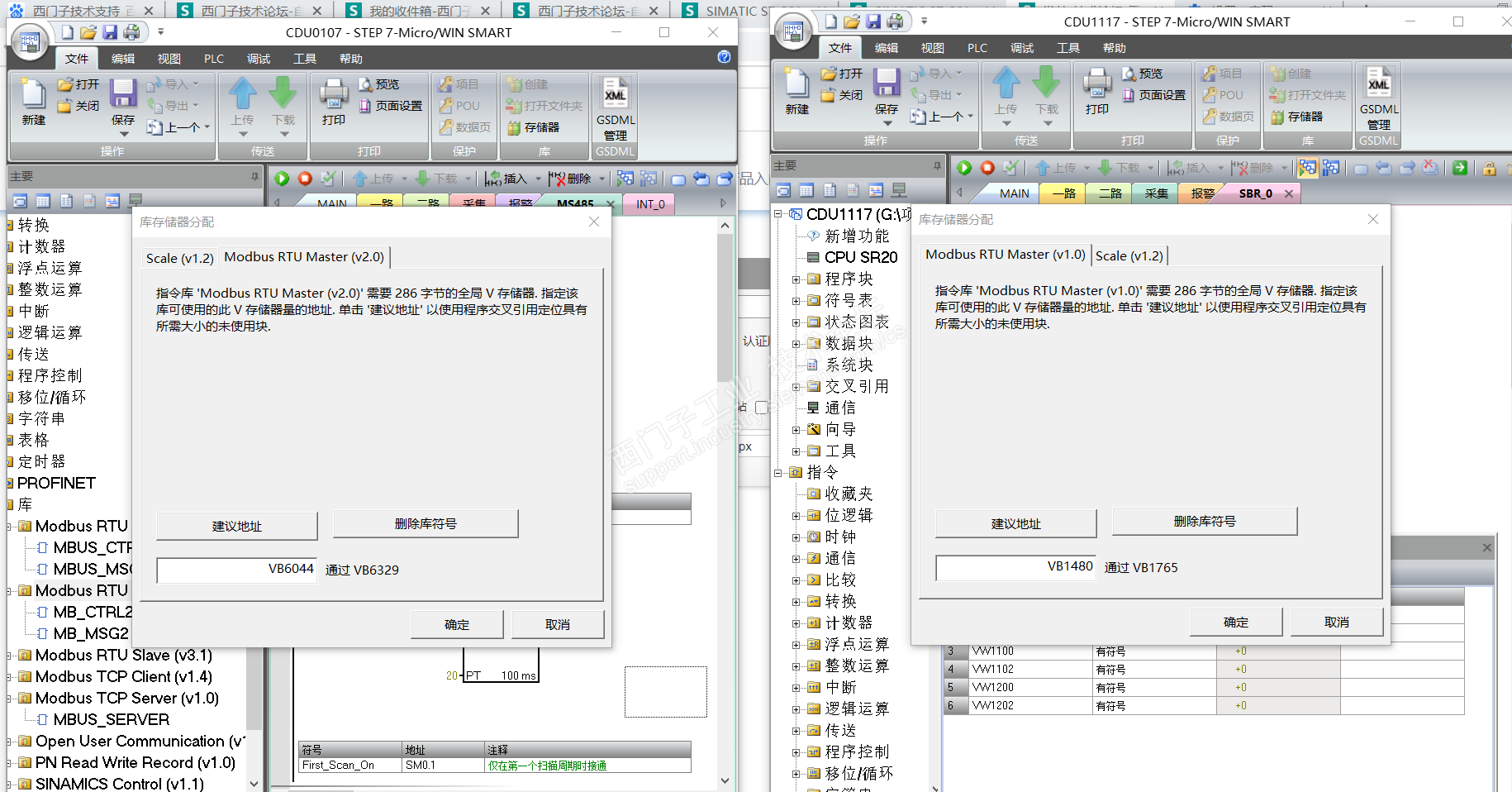Viewport: 1512px width, 792px height.
Task: Expand Modbus RTU Slave (v3.1) library
Action: coord(10,656)
